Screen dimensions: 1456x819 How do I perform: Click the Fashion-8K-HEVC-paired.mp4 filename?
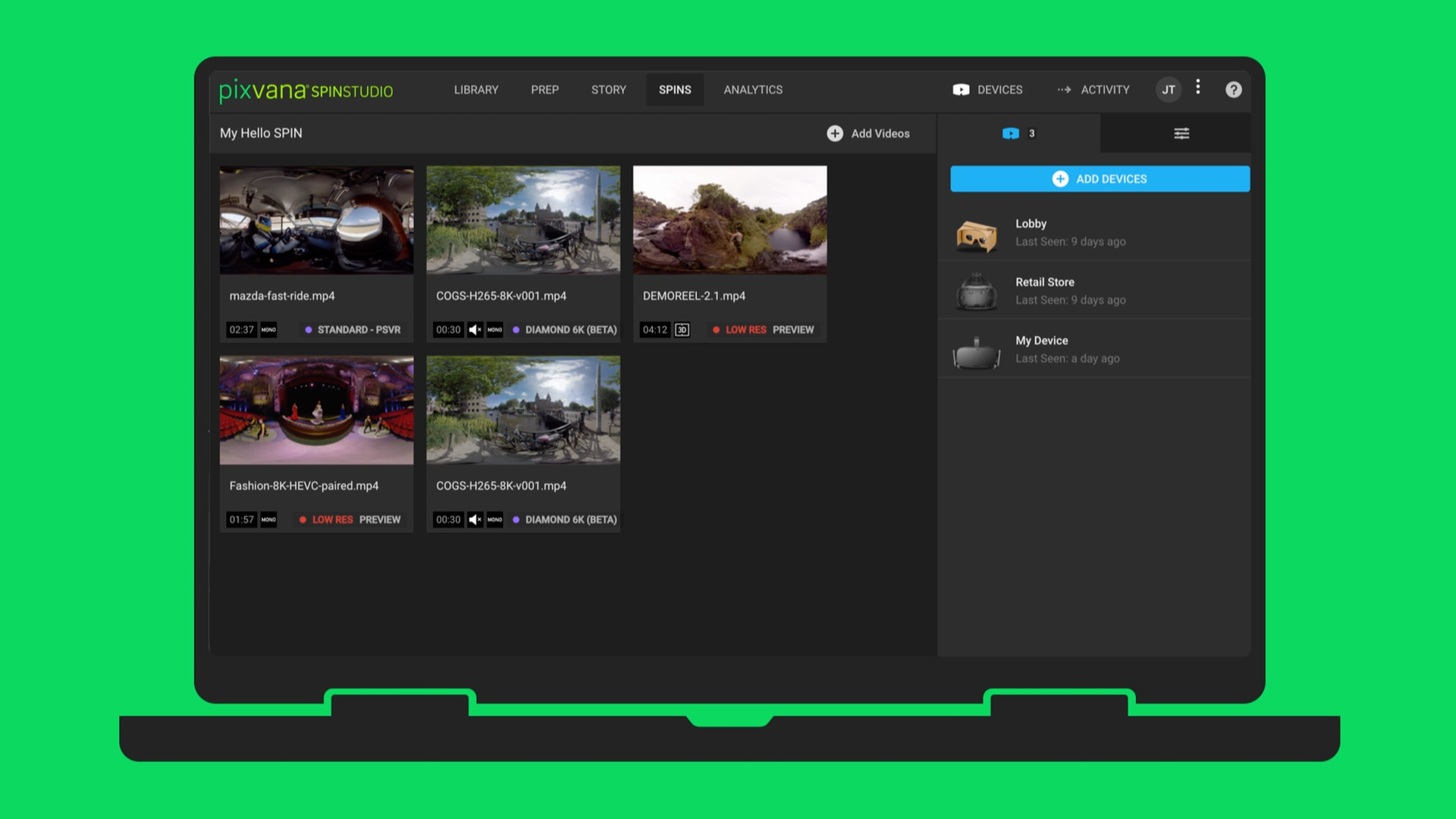[x=304, y=485]
